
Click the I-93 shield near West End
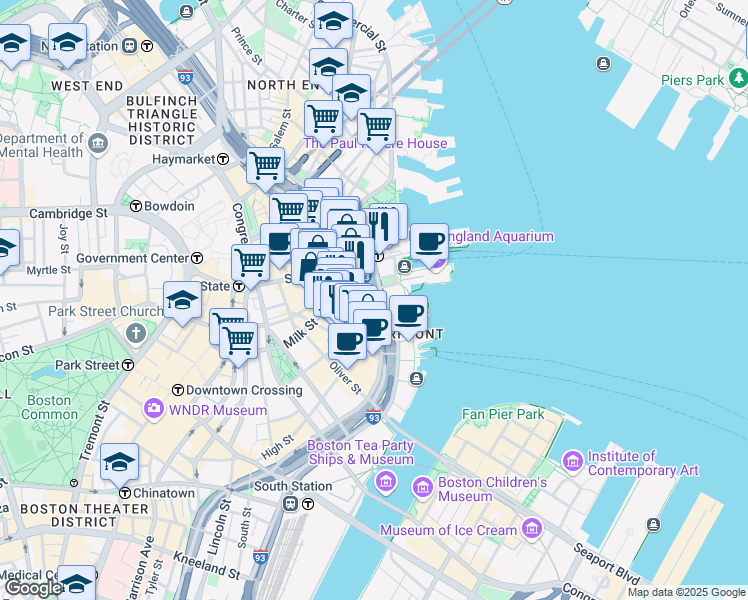click(x=185, y=77)
